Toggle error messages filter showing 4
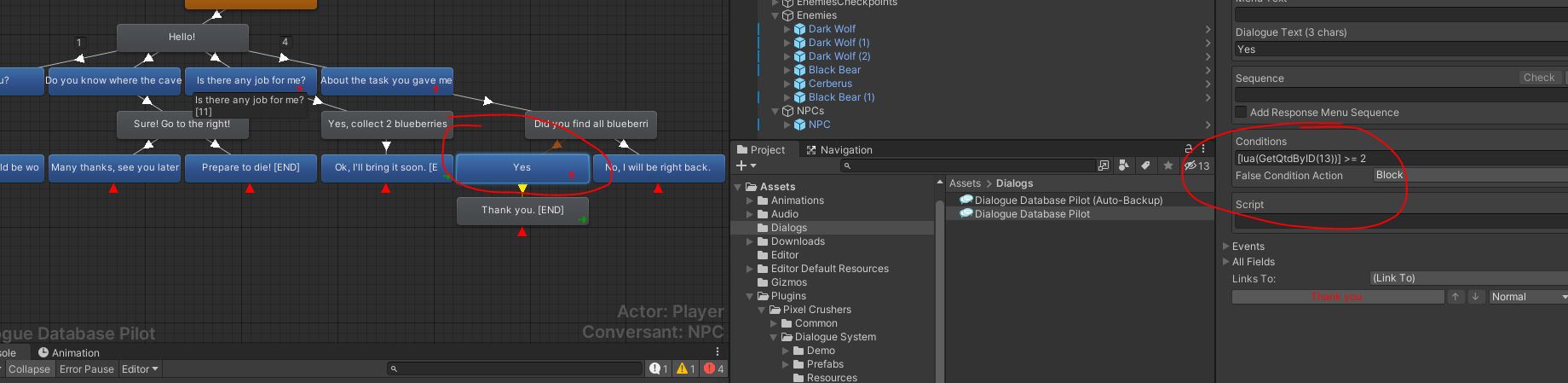The height and width of the screenshot is (383, 1568). (x=714, y=368)
